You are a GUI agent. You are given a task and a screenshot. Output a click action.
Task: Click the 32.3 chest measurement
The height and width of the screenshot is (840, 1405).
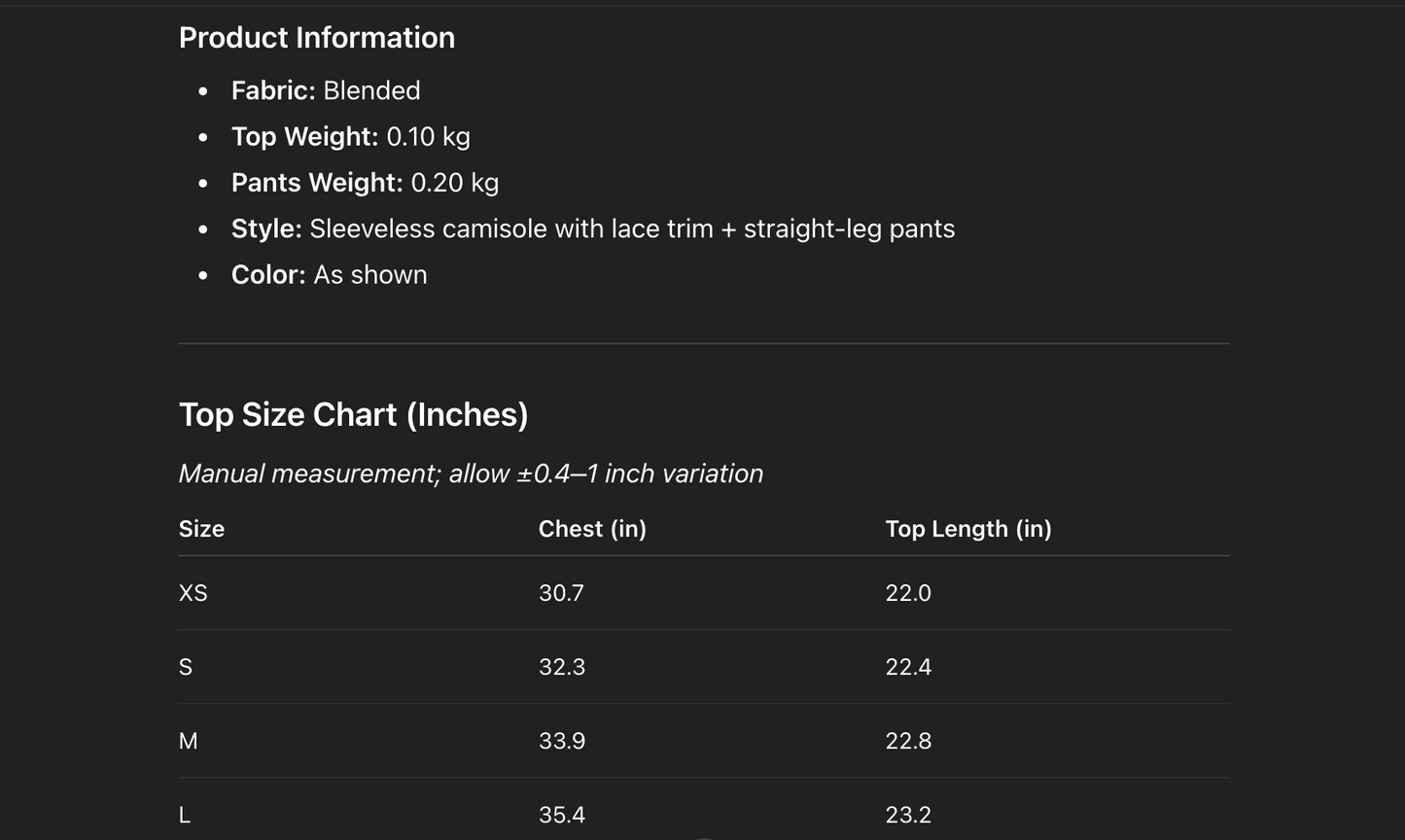(x=561, y=667)
